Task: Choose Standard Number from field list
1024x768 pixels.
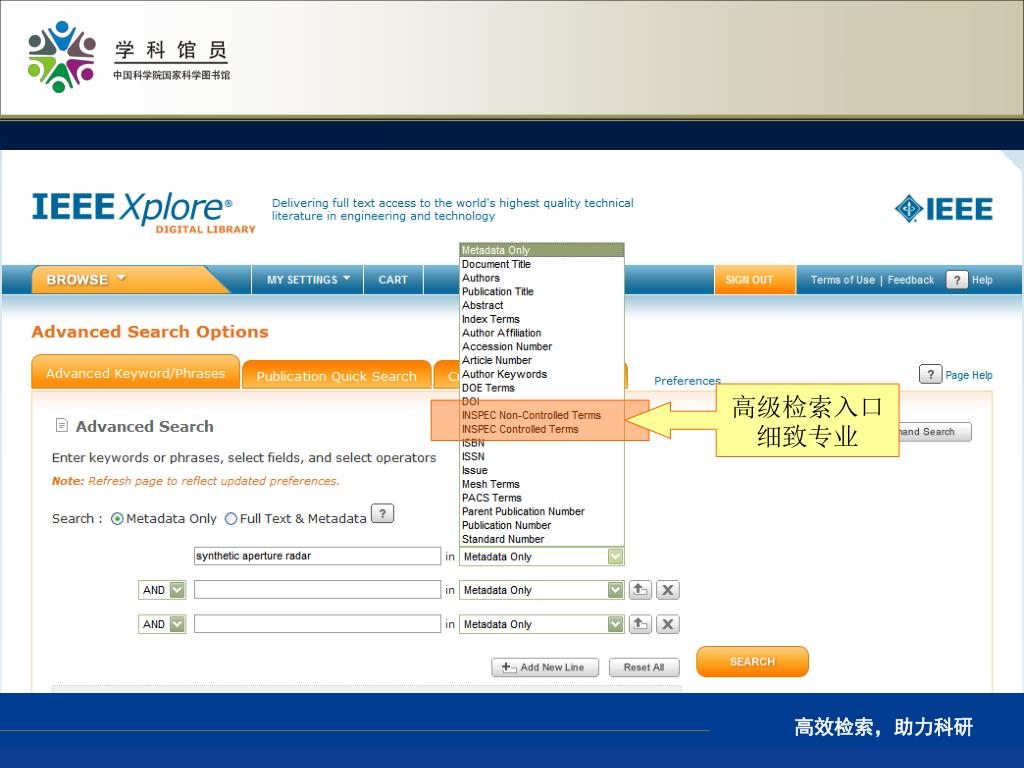Action: click(x=541, y=539)
